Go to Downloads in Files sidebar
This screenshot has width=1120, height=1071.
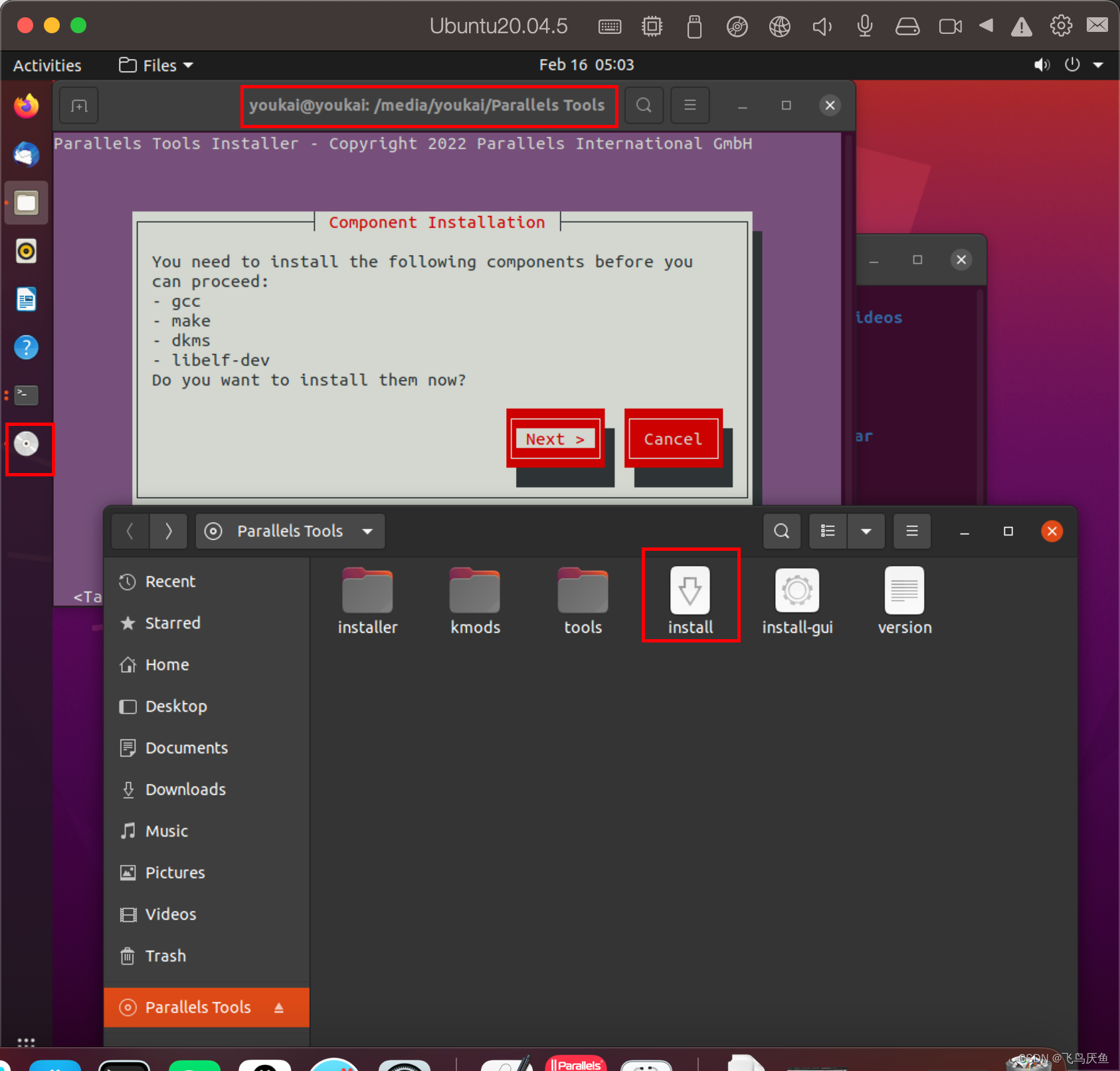(207, 790)
